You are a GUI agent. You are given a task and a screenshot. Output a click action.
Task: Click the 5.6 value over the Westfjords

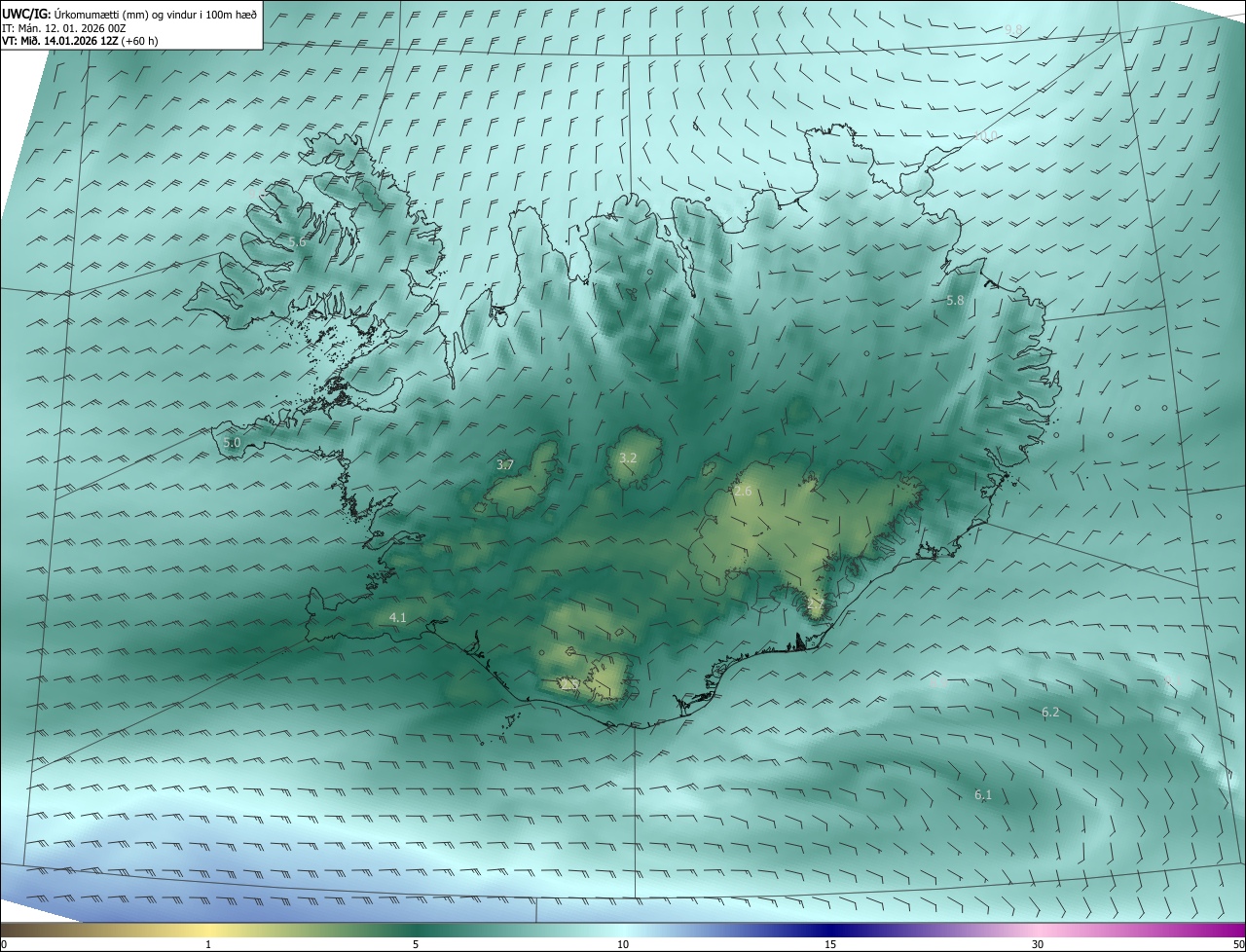(x=297, y=241)
